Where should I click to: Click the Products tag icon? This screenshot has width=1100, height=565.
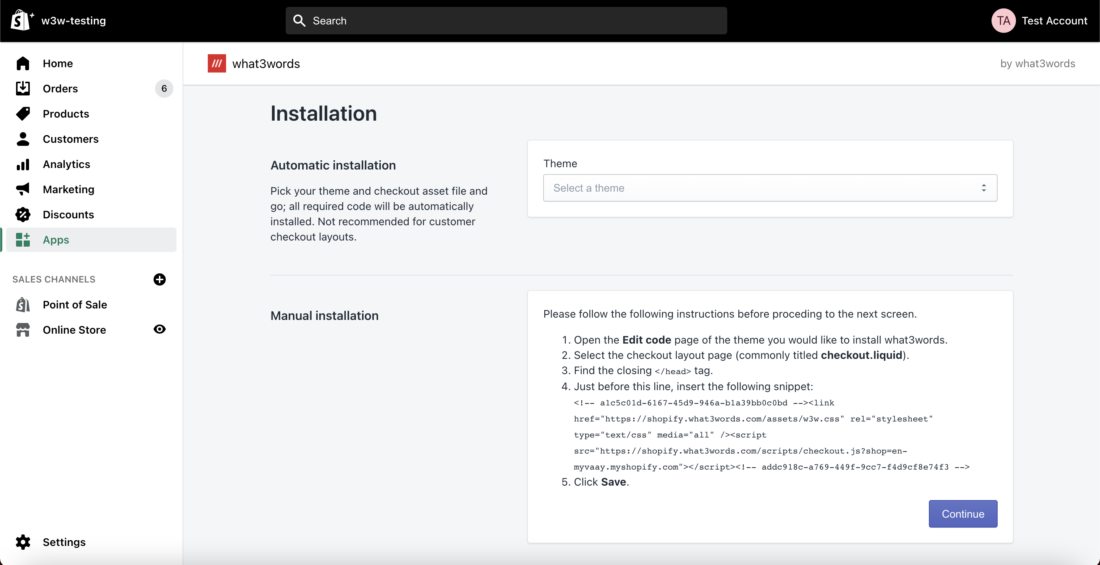[x=23, y=114]
